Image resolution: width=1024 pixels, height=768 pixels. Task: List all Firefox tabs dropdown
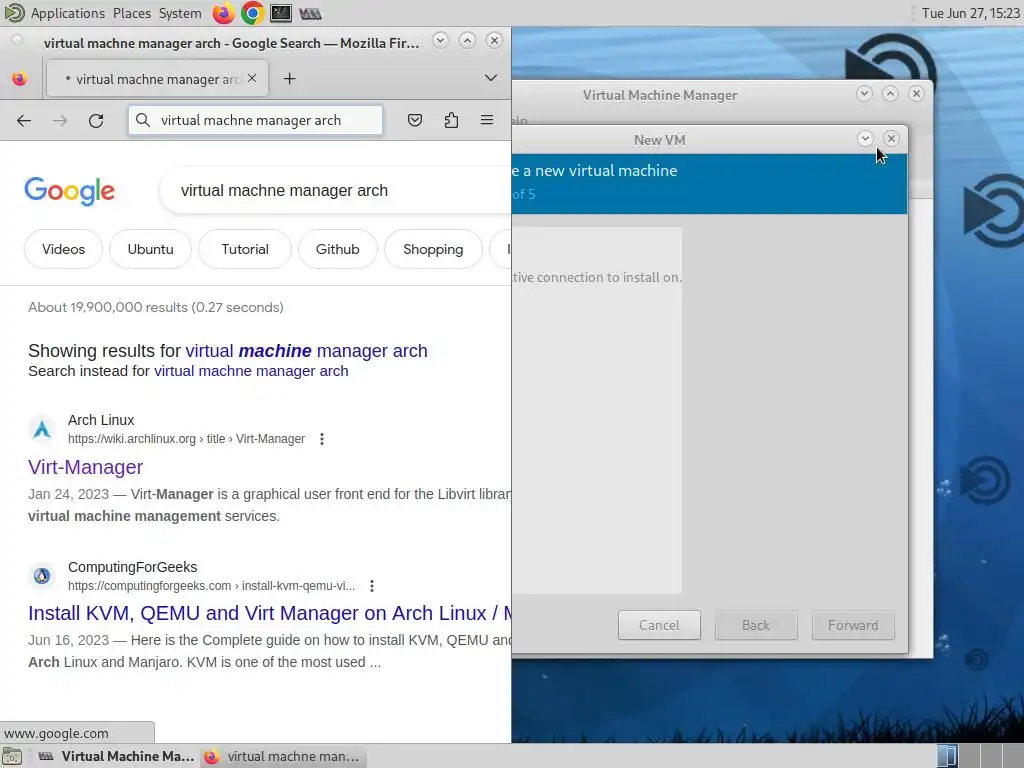coord(490,78)
